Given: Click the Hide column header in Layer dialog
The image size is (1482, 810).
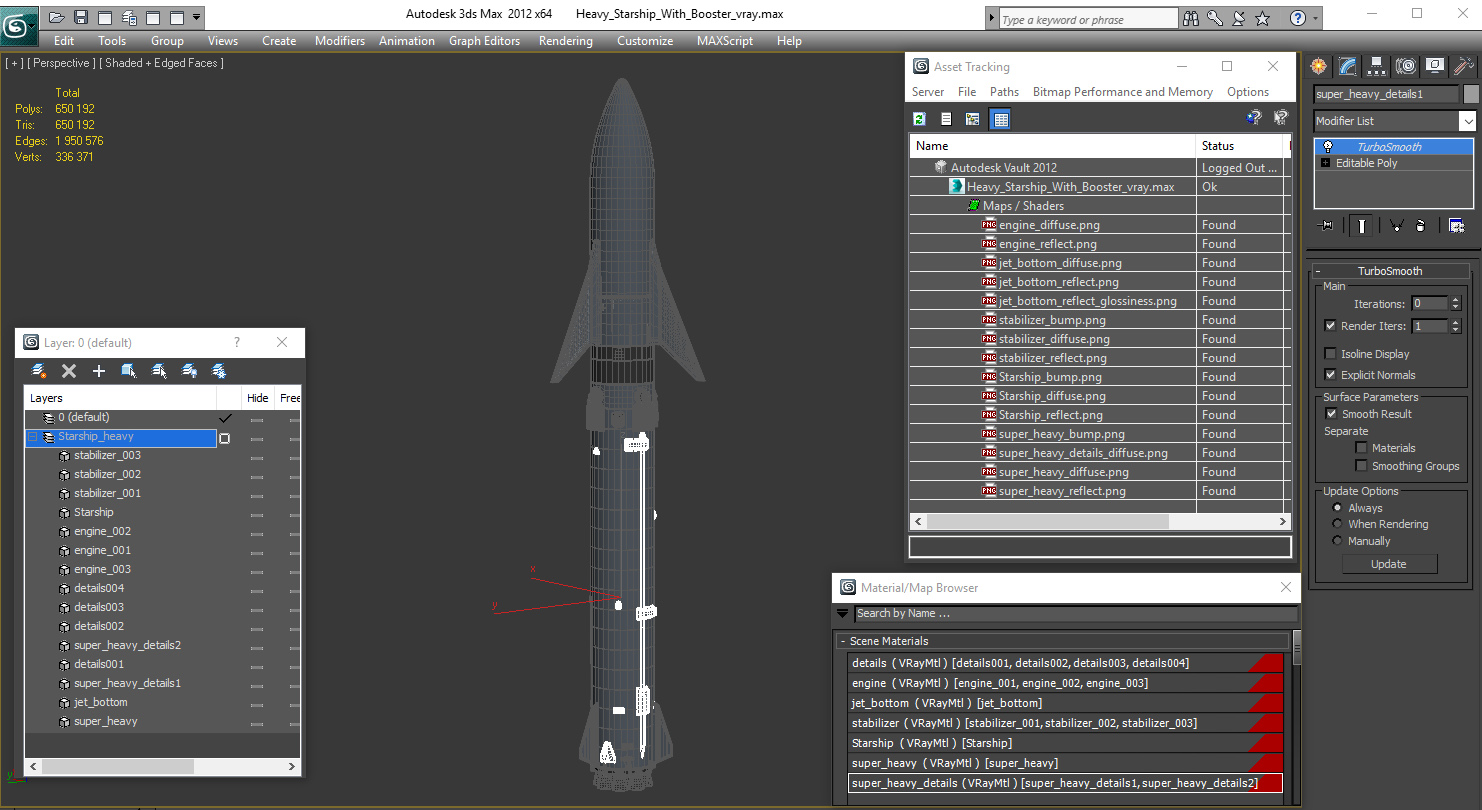Looking at the screenshot, I should pyautogui.click(x=257, y=398).
